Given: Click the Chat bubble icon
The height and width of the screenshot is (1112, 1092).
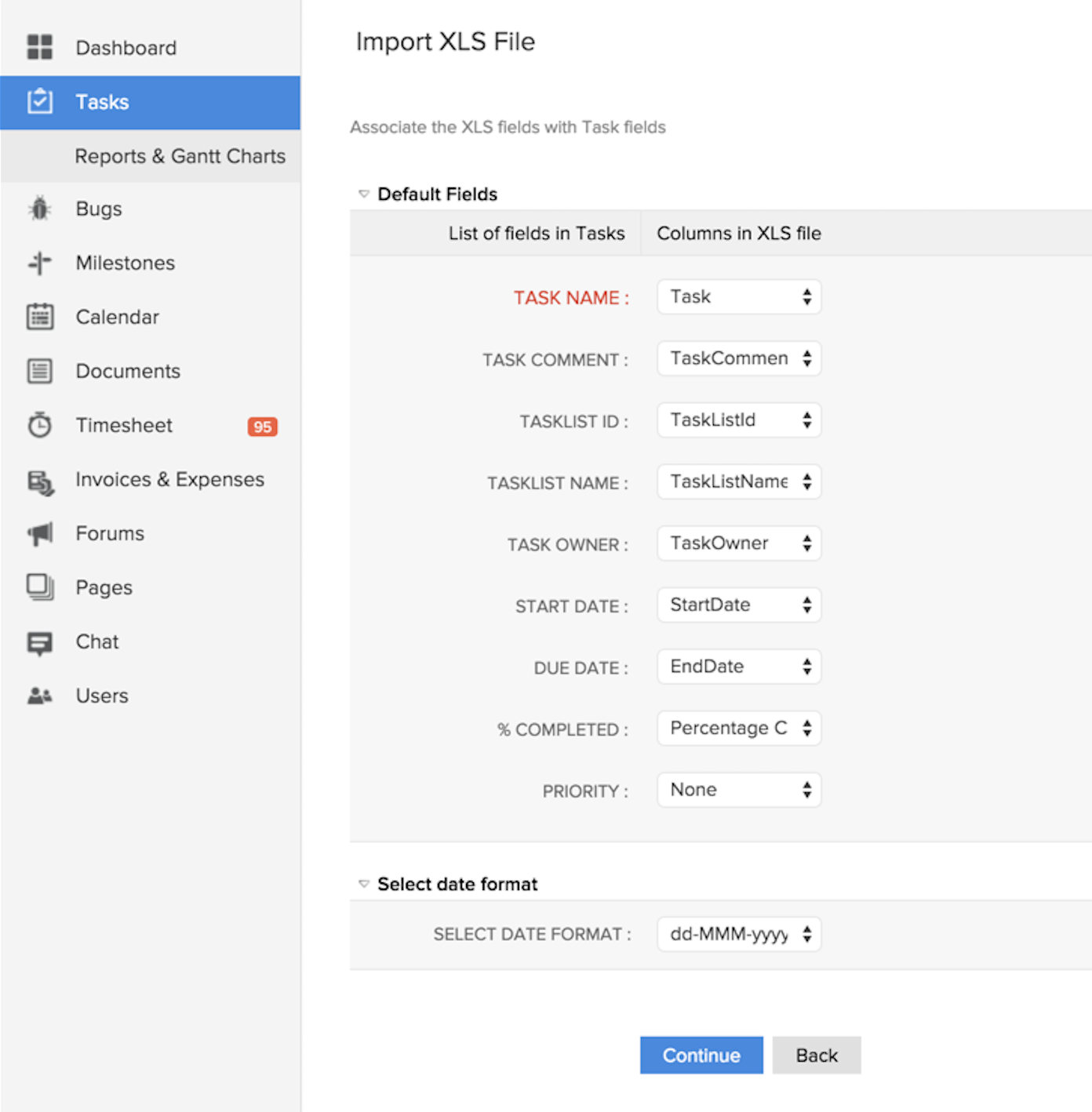Looking at the screenshot, I should pos(39,643).
